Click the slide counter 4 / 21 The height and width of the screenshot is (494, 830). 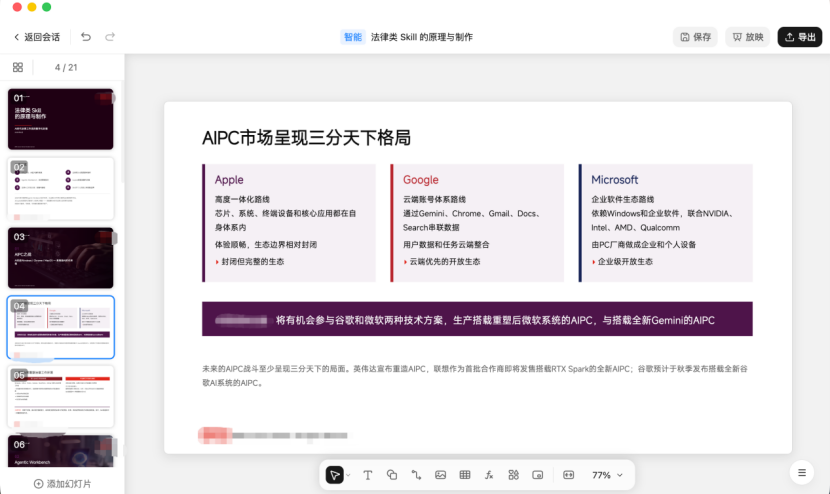click(66, 67)
